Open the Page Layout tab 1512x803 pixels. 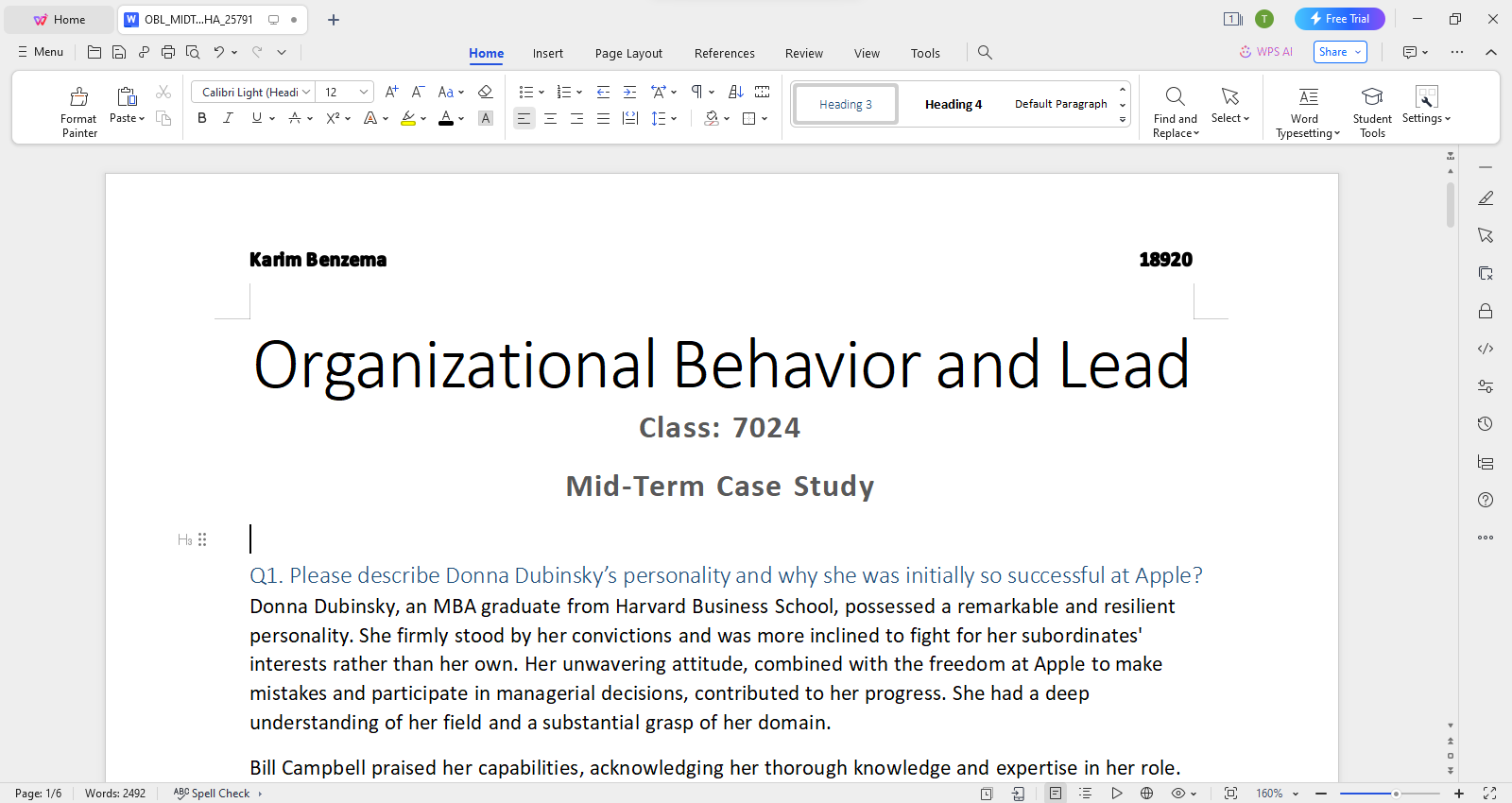coord(628,54)
